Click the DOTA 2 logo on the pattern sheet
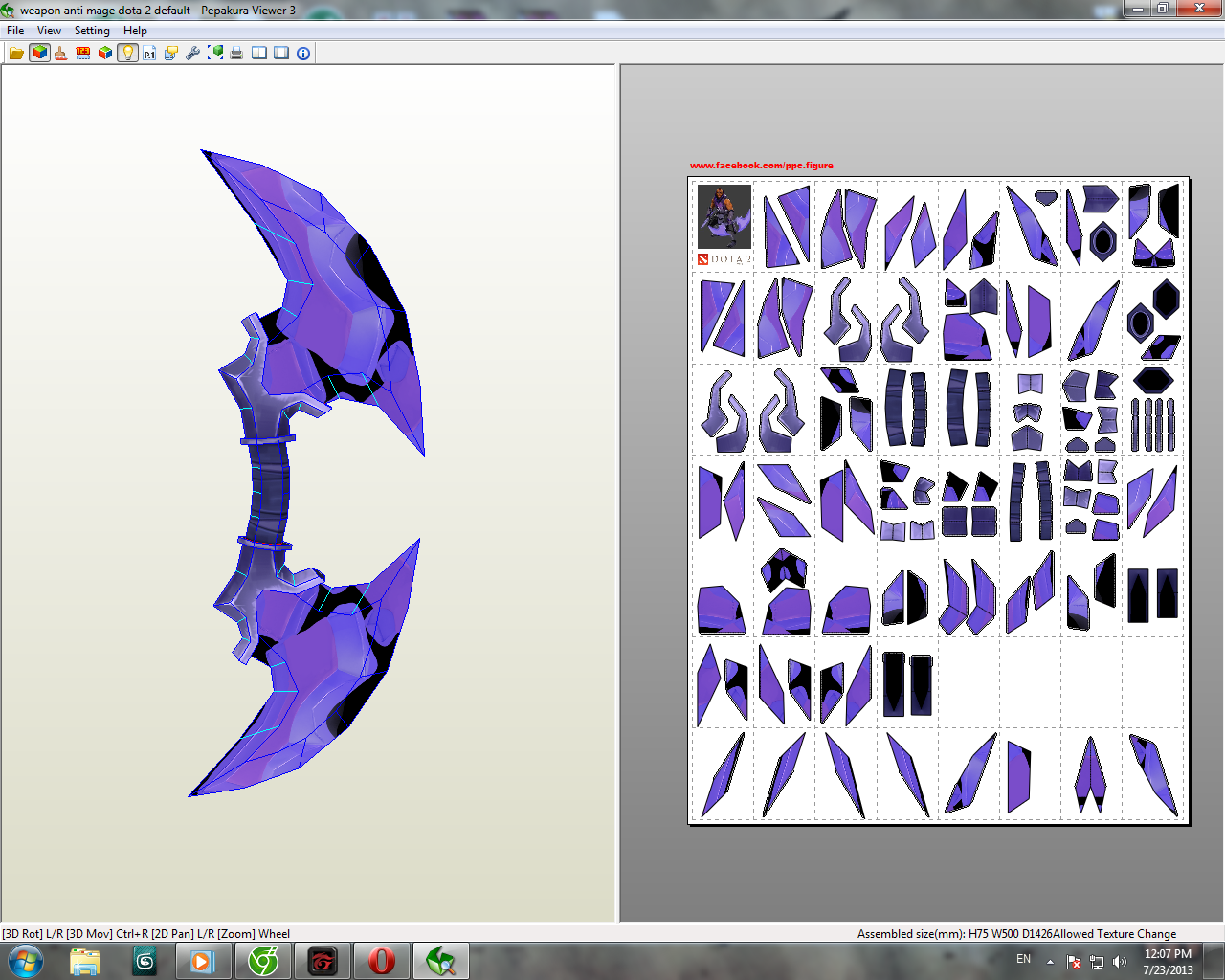 point(724,259)
